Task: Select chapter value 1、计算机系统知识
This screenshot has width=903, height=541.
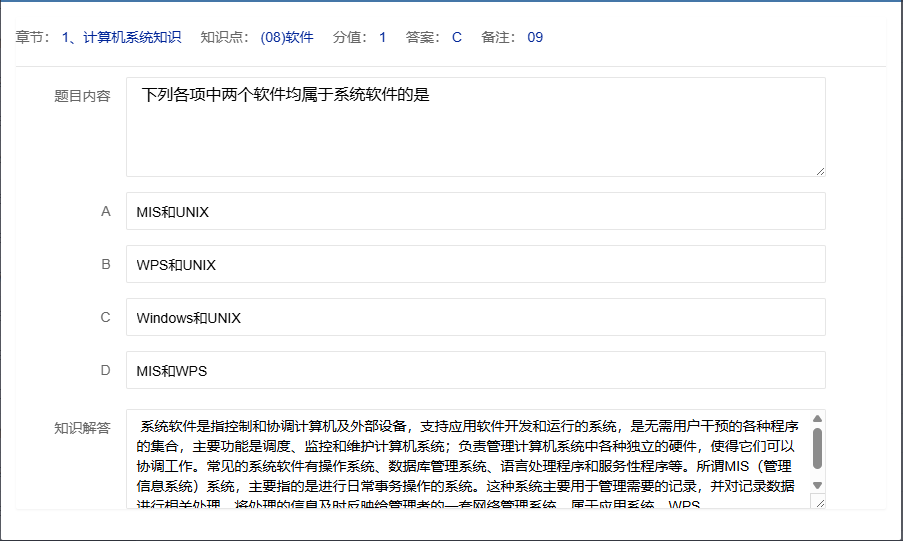Action: (x=121, y=37)
